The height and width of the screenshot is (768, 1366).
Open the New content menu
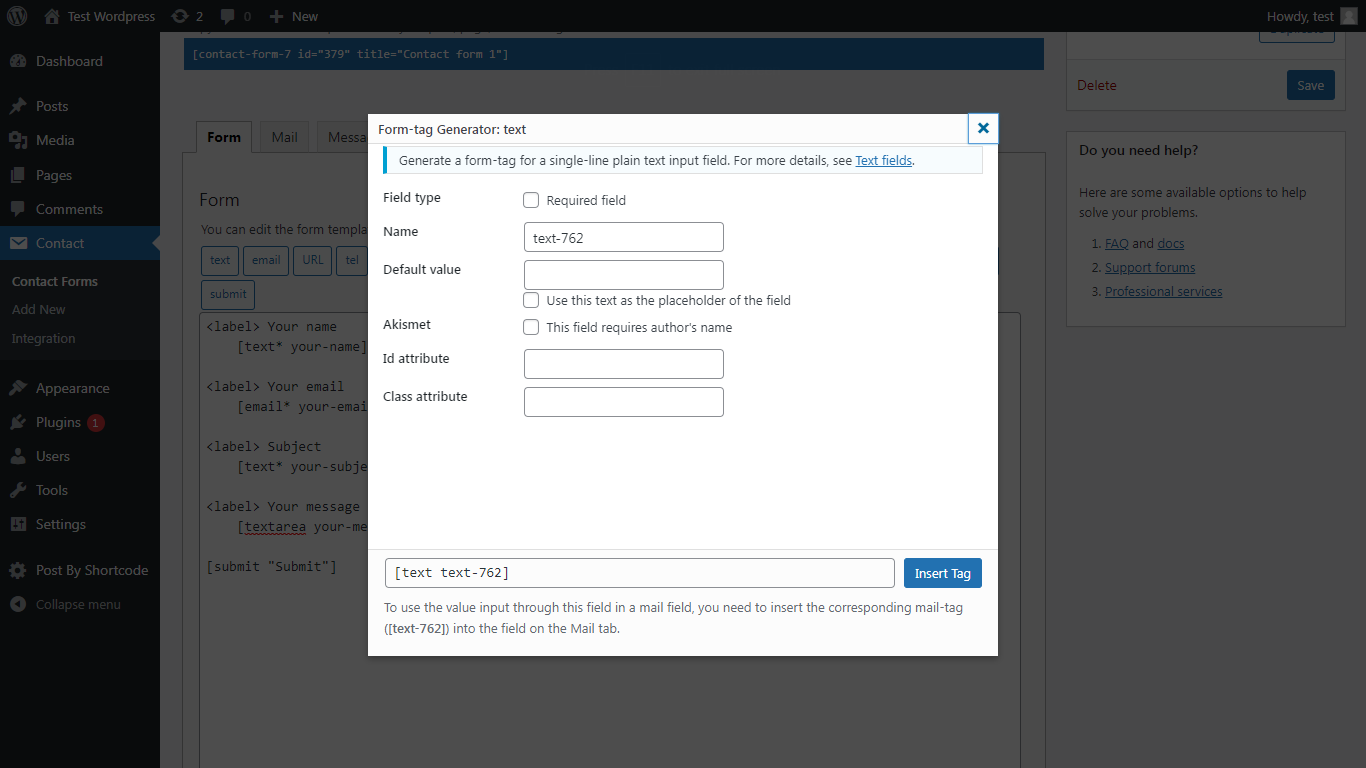coord(294,16)
